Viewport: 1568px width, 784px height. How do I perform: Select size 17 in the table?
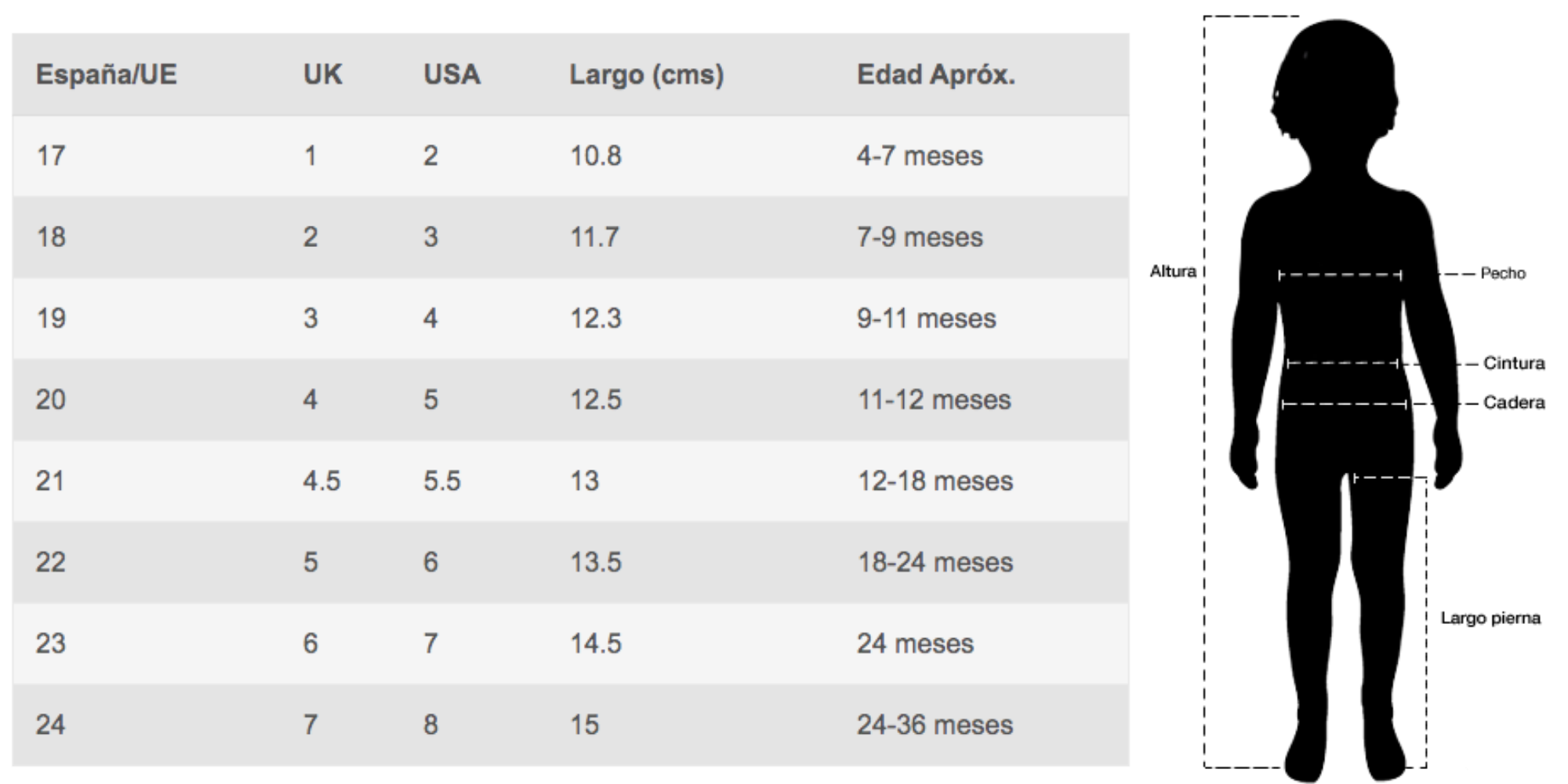tap(51, 156)
